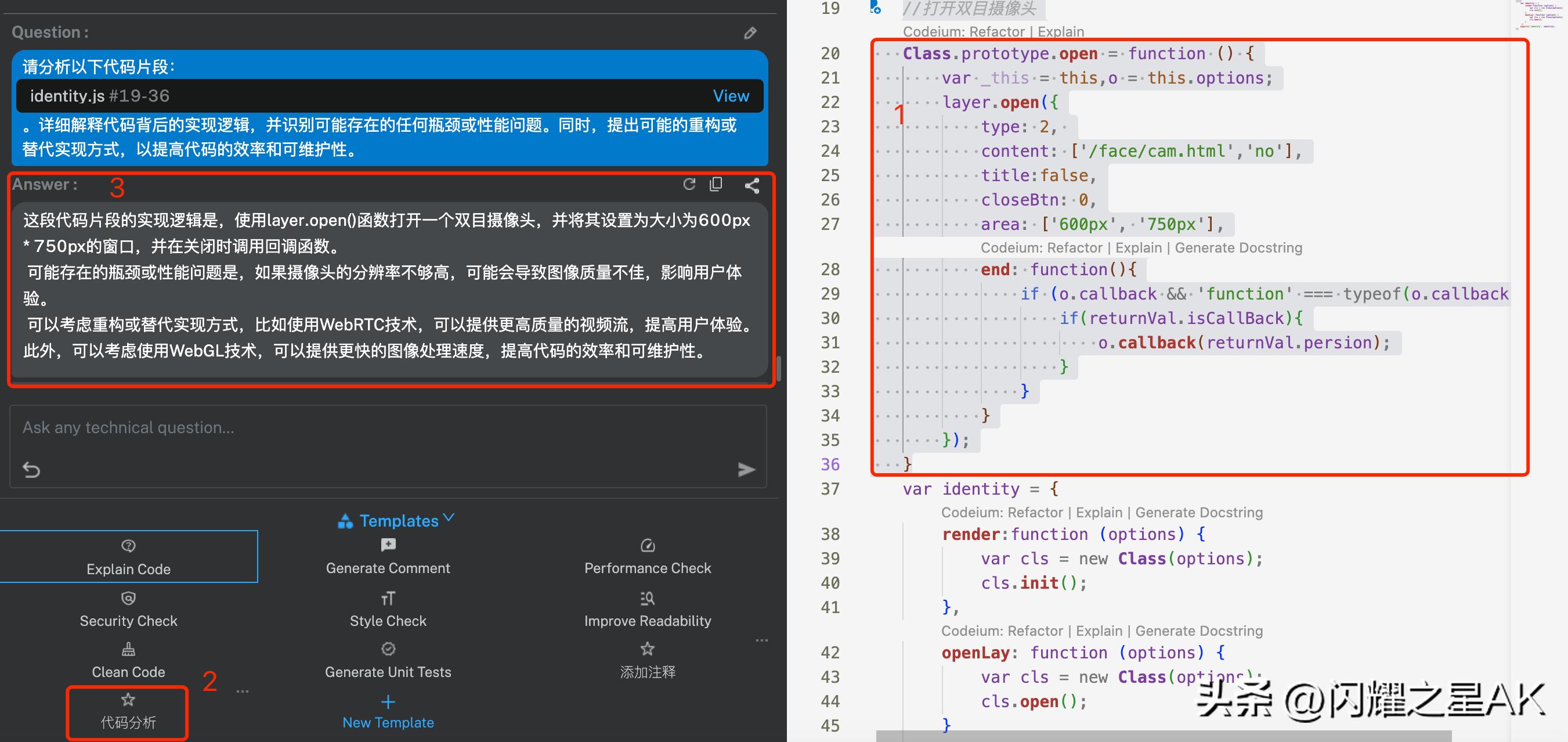Click the send arrow icon in the chat box
This screenshot has width=1568, height=742.
tap(746, 470)
